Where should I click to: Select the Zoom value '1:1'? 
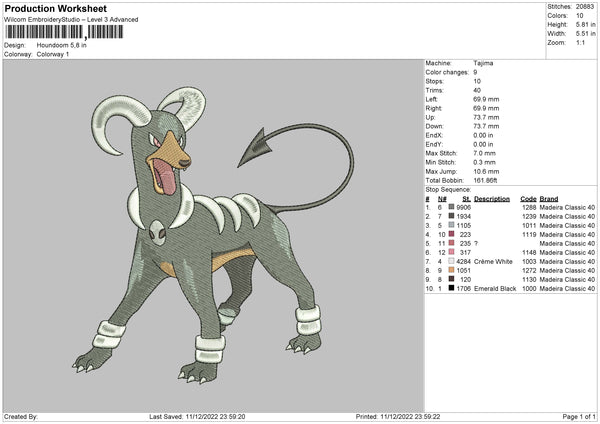pyautogui.click(x=580, y=42)
